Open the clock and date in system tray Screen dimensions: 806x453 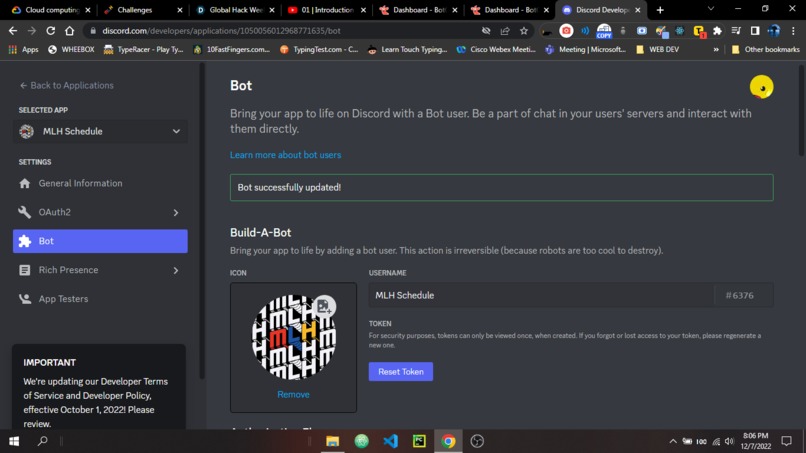click(756, 441)
